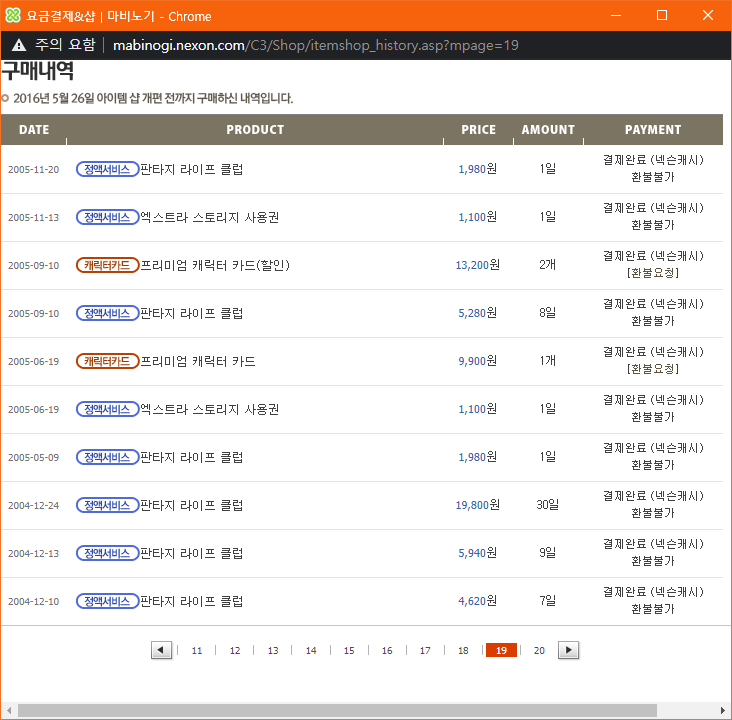Image resolution: width=732 pixels, height=720 pixels.
Task: Select the current page 19 indicator
Action: [x=501, y=650]
